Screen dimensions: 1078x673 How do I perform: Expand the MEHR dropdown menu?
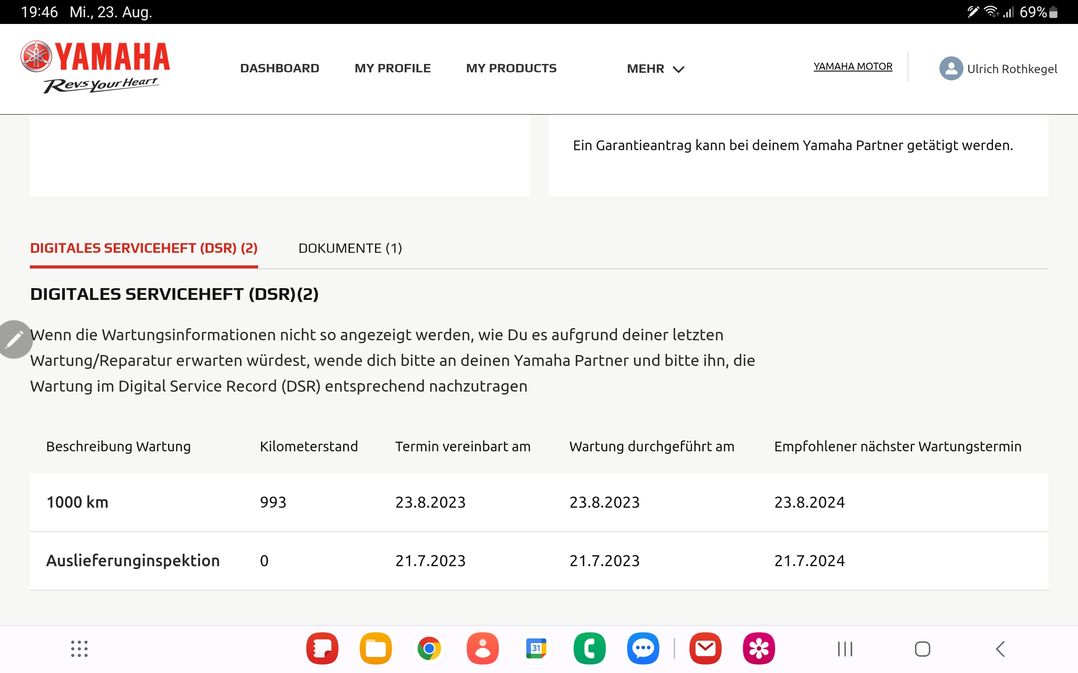pyautogui.click(x=655, y=69)
